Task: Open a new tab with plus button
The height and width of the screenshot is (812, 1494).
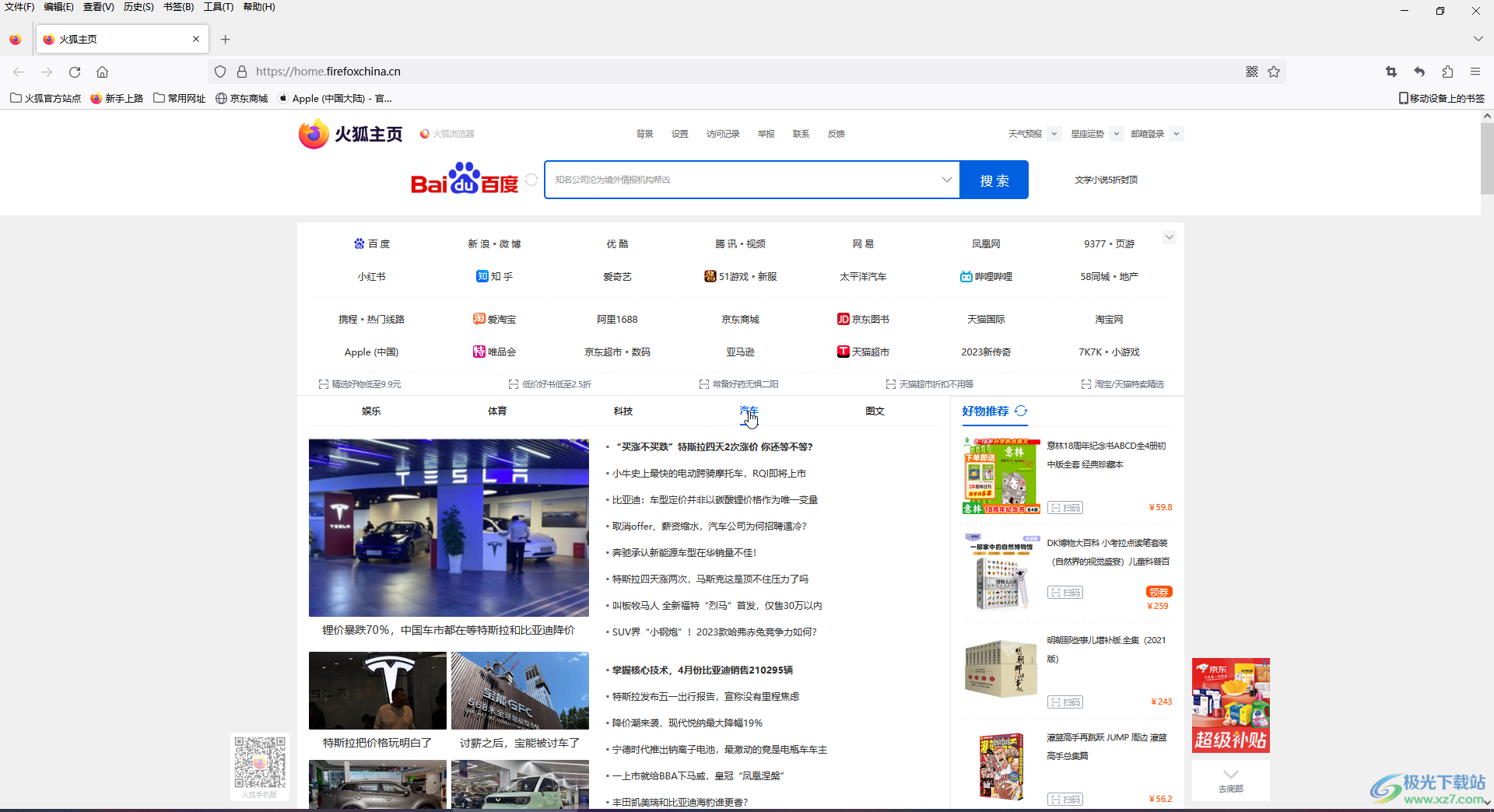Action: pos(226,39)
